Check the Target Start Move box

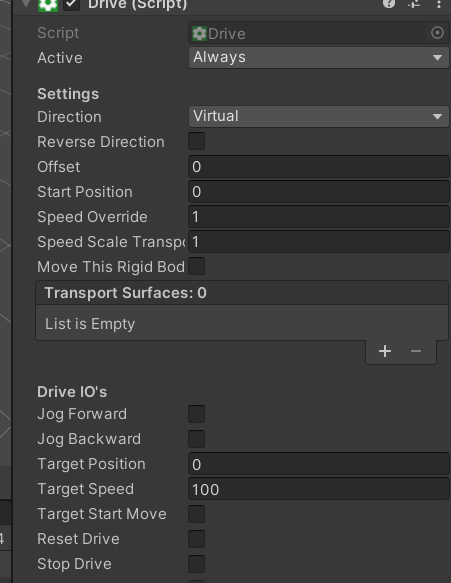pos(197,514)
